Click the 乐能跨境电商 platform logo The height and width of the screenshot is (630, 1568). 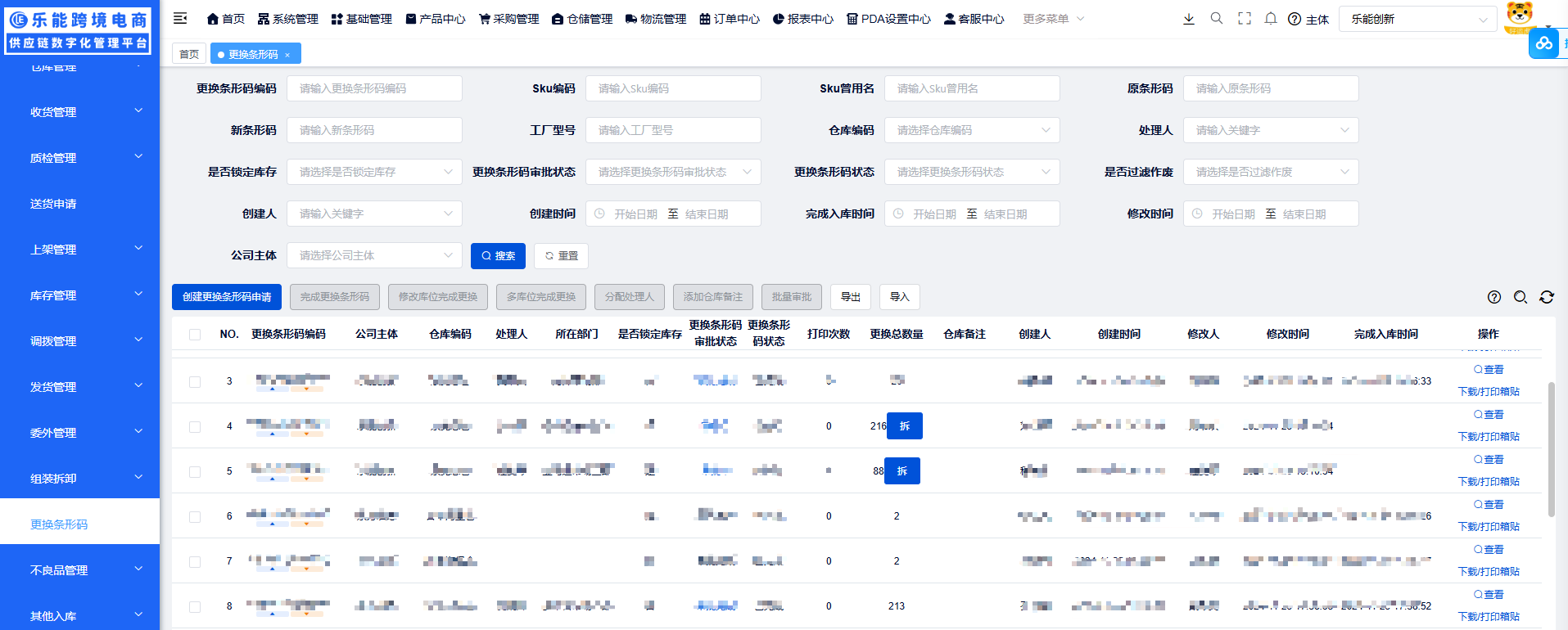point(79,30)
